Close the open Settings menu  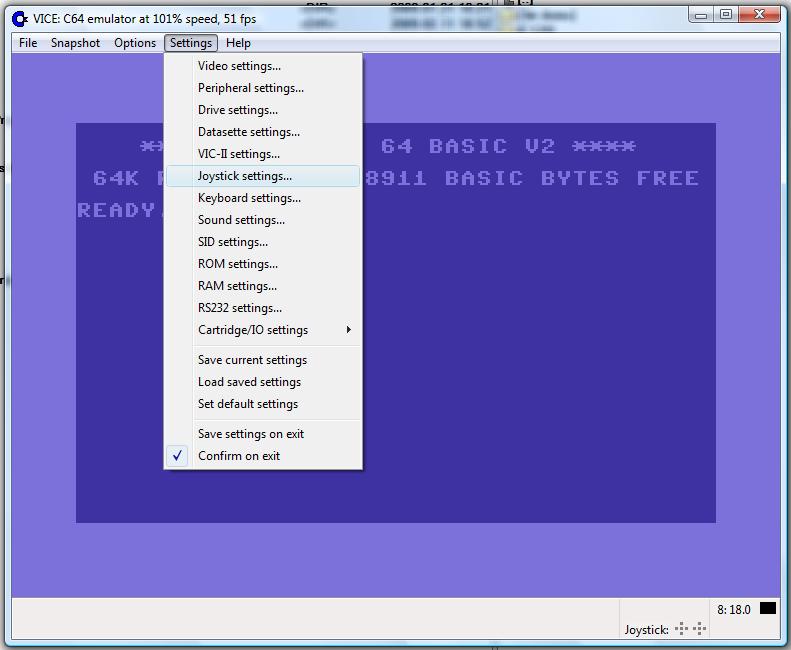[191, 43]
